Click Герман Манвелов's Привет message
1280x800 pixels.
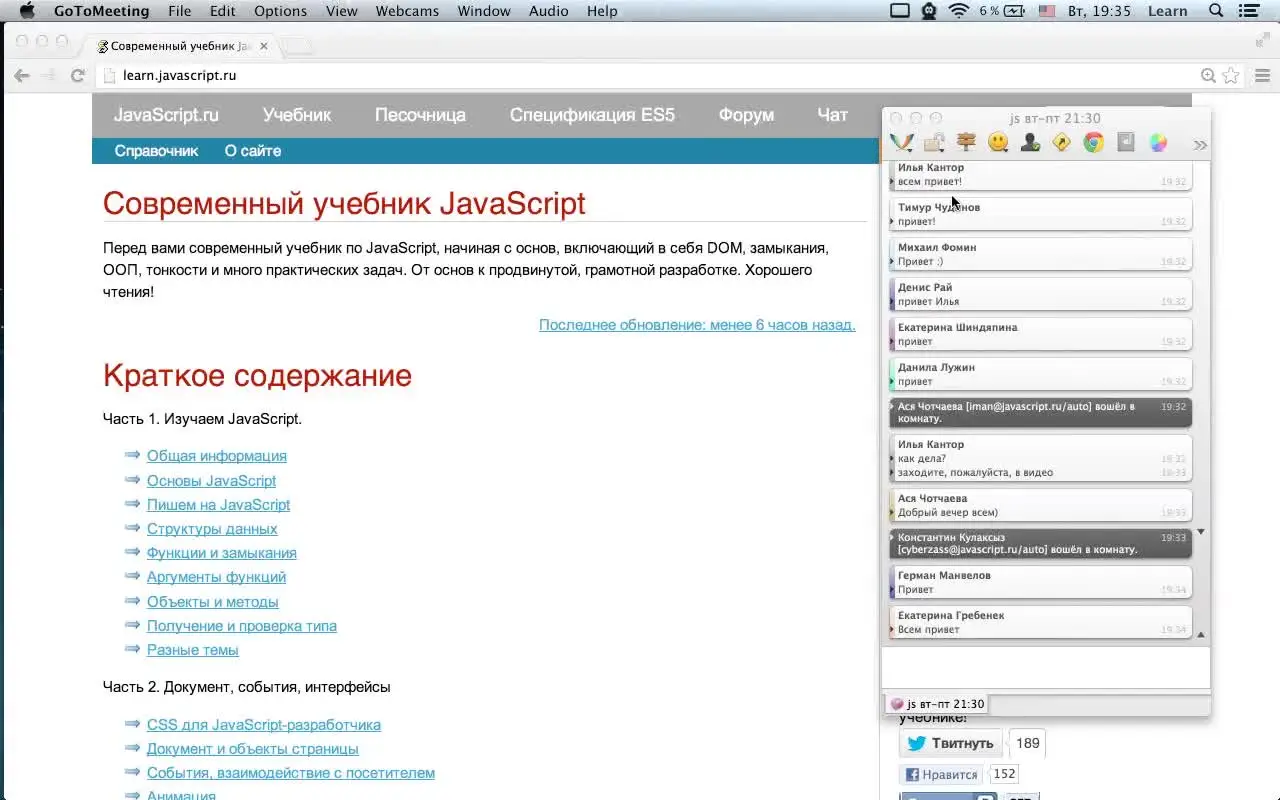click(1040, 582)
